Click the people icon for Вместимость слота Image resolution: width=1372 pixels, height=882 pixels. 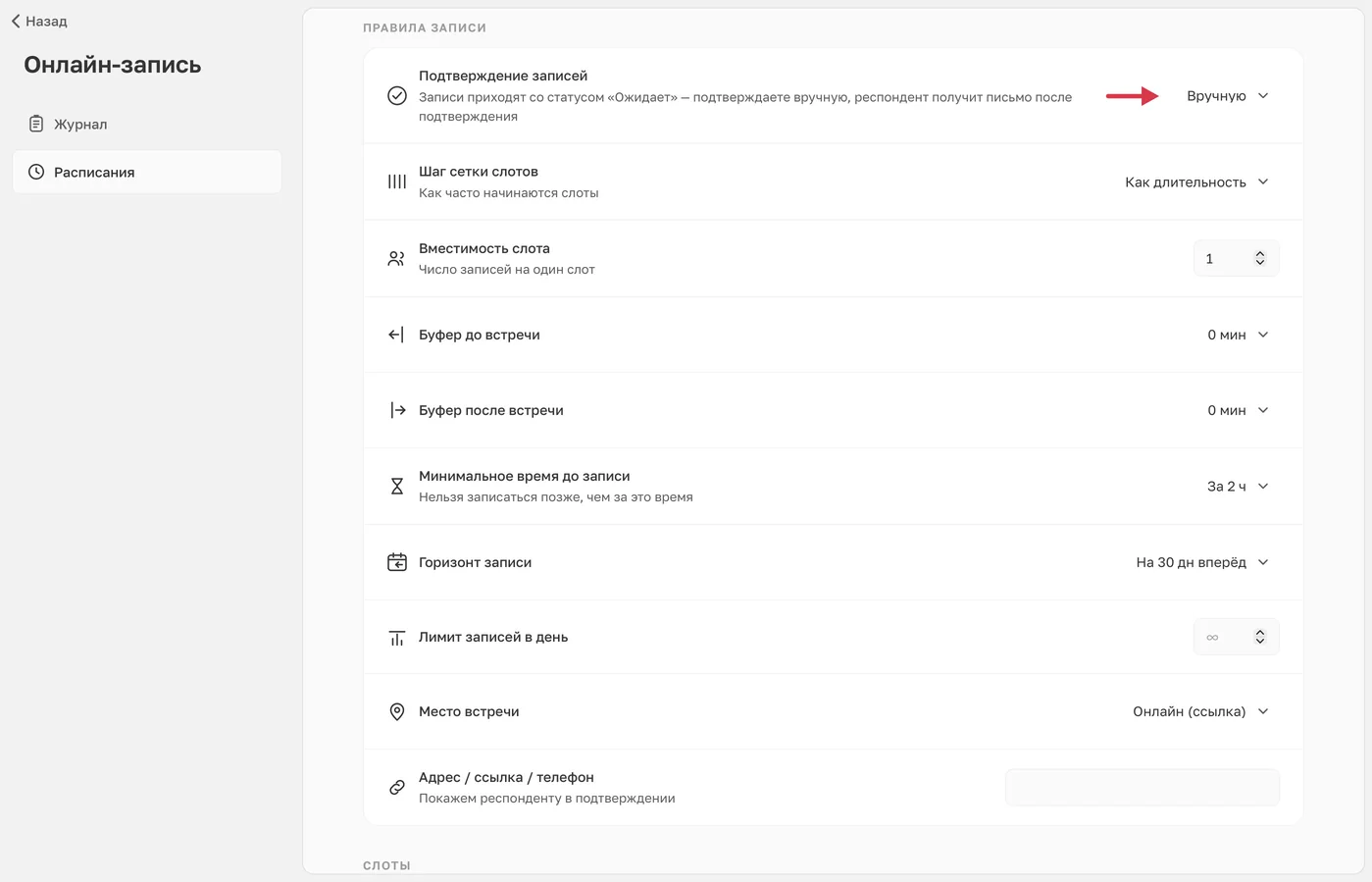coord(397,259)
